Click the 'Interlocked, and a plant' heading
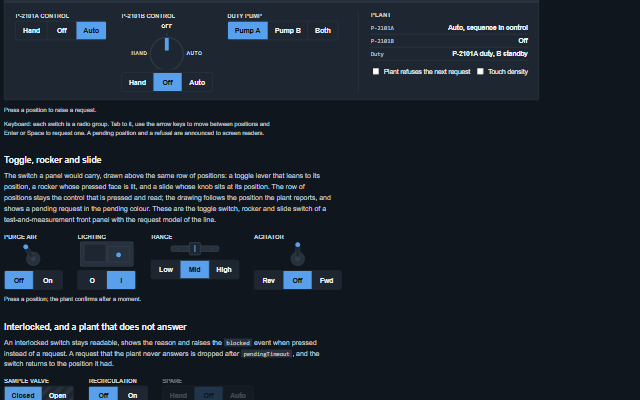This screenshot has height=400, width=640. (x=95, y=327)
